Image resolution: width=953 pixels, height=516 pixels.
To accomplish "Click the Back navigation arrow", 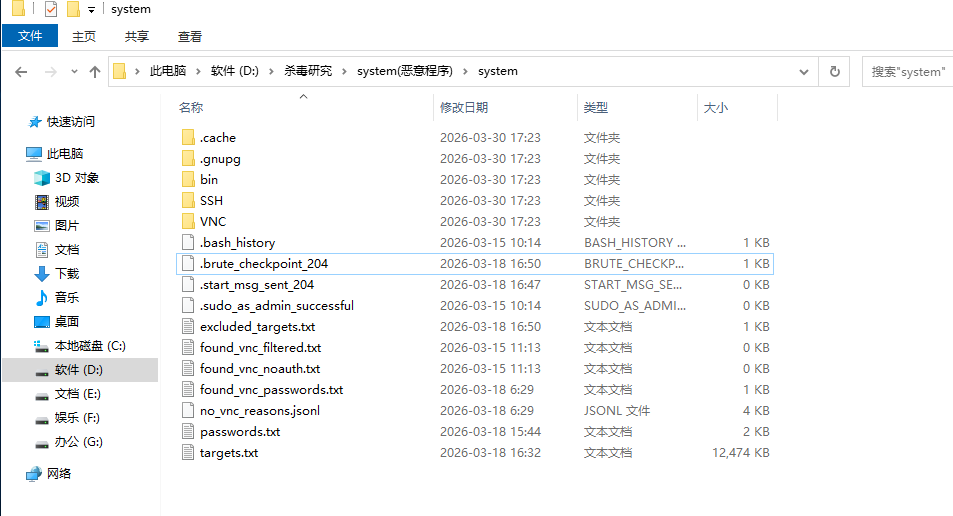I will coord(21,72).
